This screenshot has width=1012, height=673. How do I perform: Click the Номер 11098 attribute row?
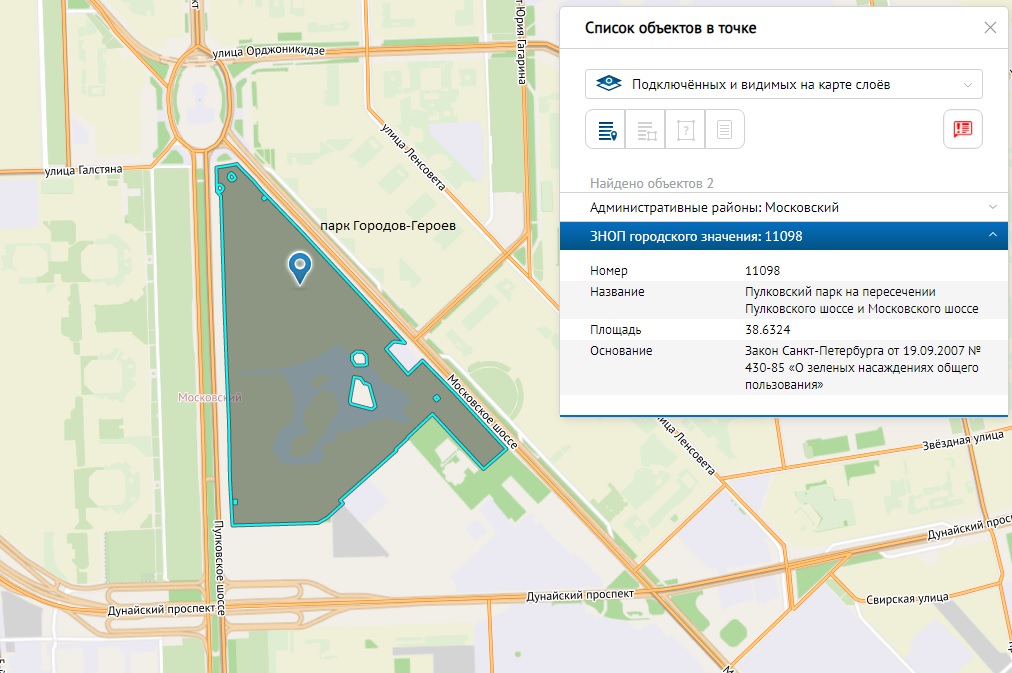[783, 271]
